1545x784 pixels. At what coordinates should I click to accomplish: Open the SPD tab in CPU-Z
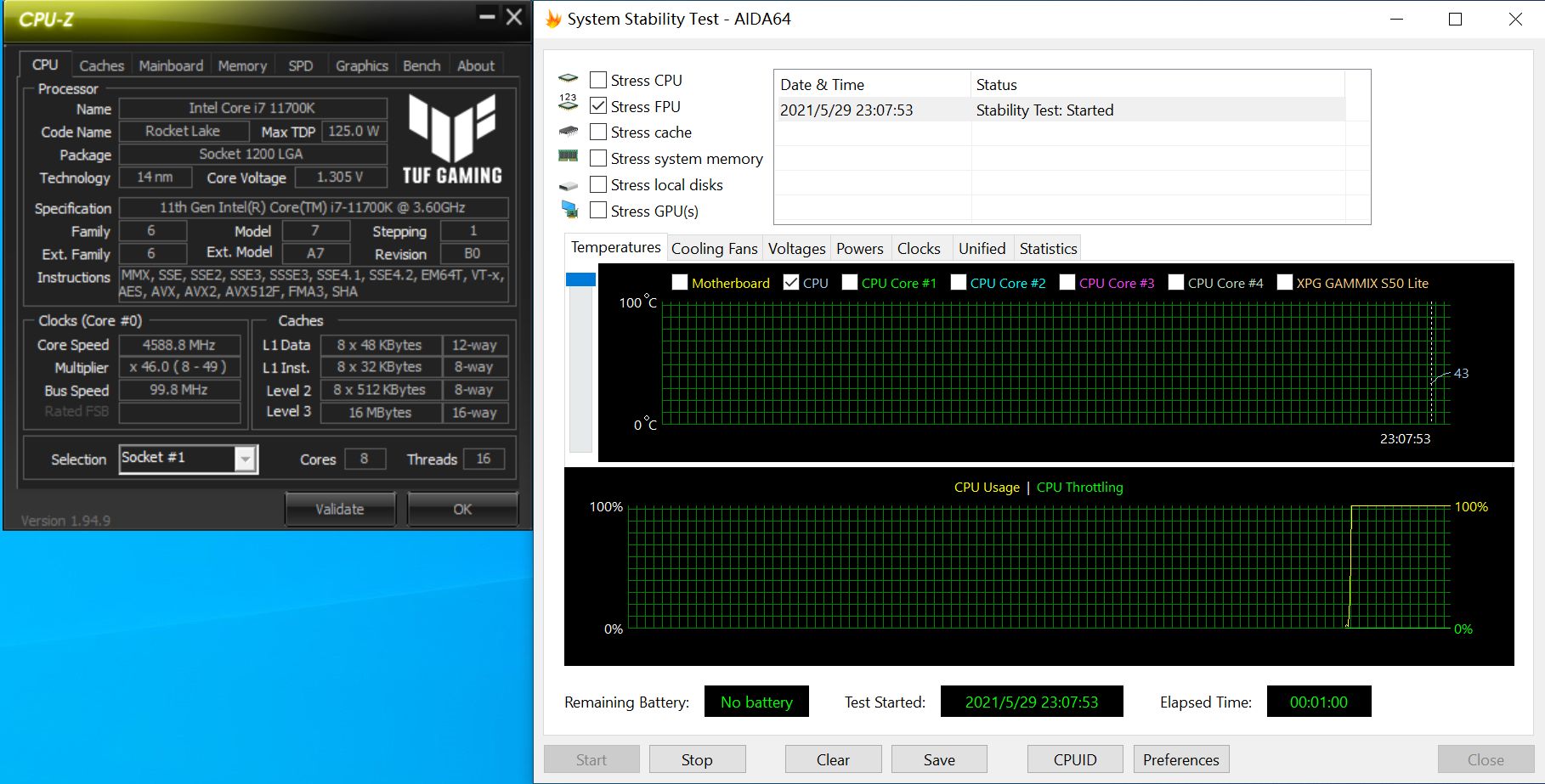tap(300, 65)
